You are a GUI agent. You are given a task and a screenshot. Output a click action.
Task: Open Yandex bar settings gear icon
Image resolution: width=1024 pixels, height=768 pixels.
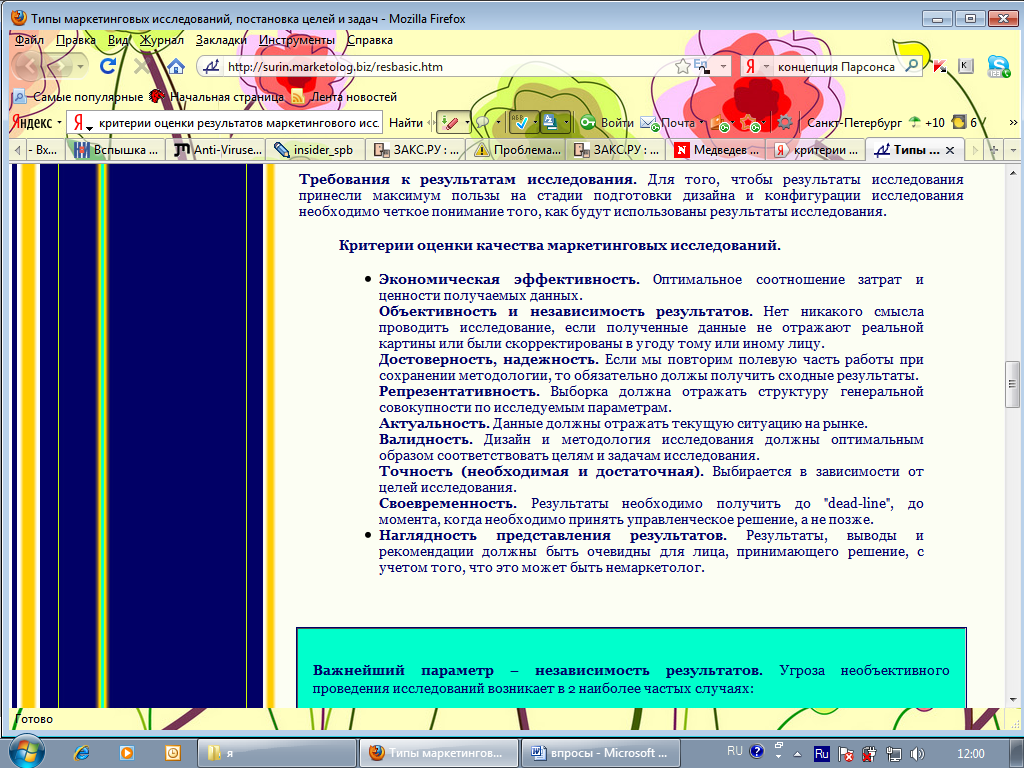pyautogui.click(x=784, y=122)
